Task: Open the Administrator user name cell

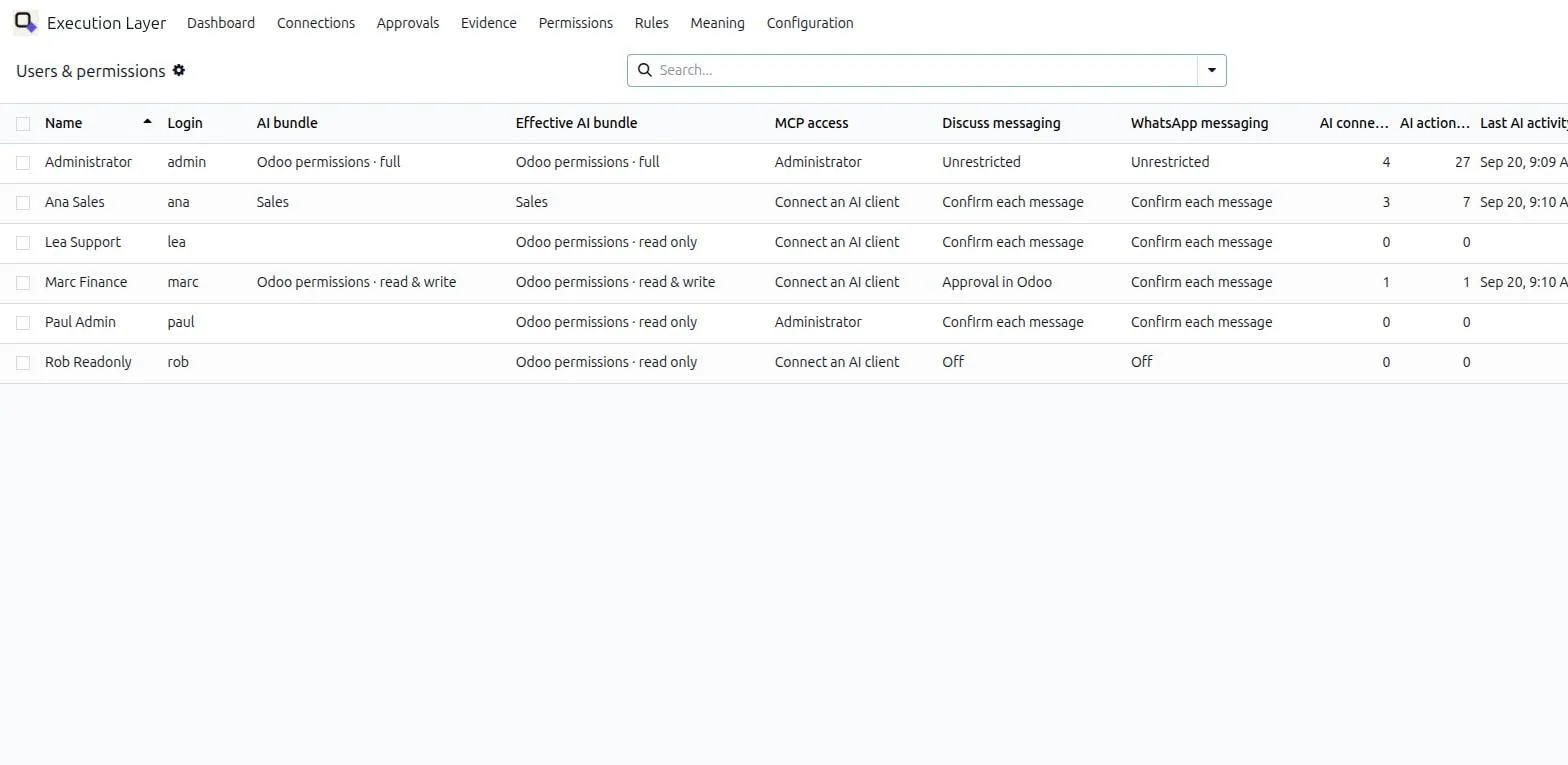Action: (x=88, y=162)
